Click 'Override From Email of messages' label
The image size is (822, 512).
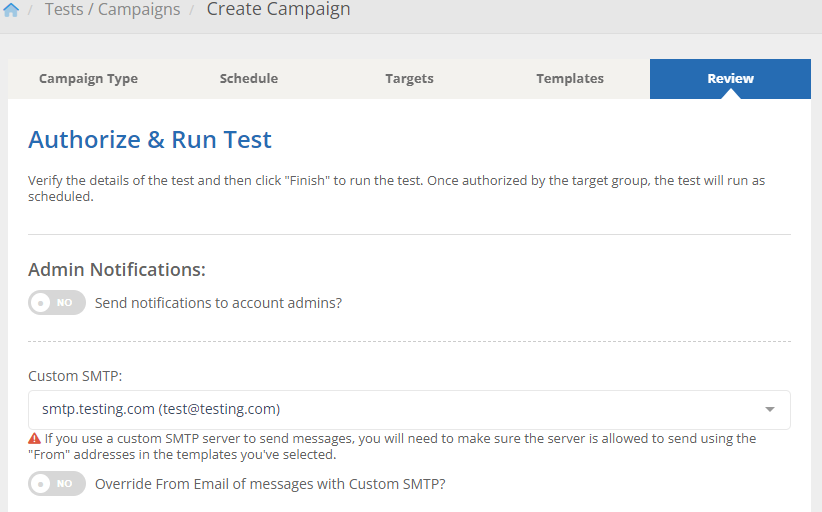(x=270, y=484)
